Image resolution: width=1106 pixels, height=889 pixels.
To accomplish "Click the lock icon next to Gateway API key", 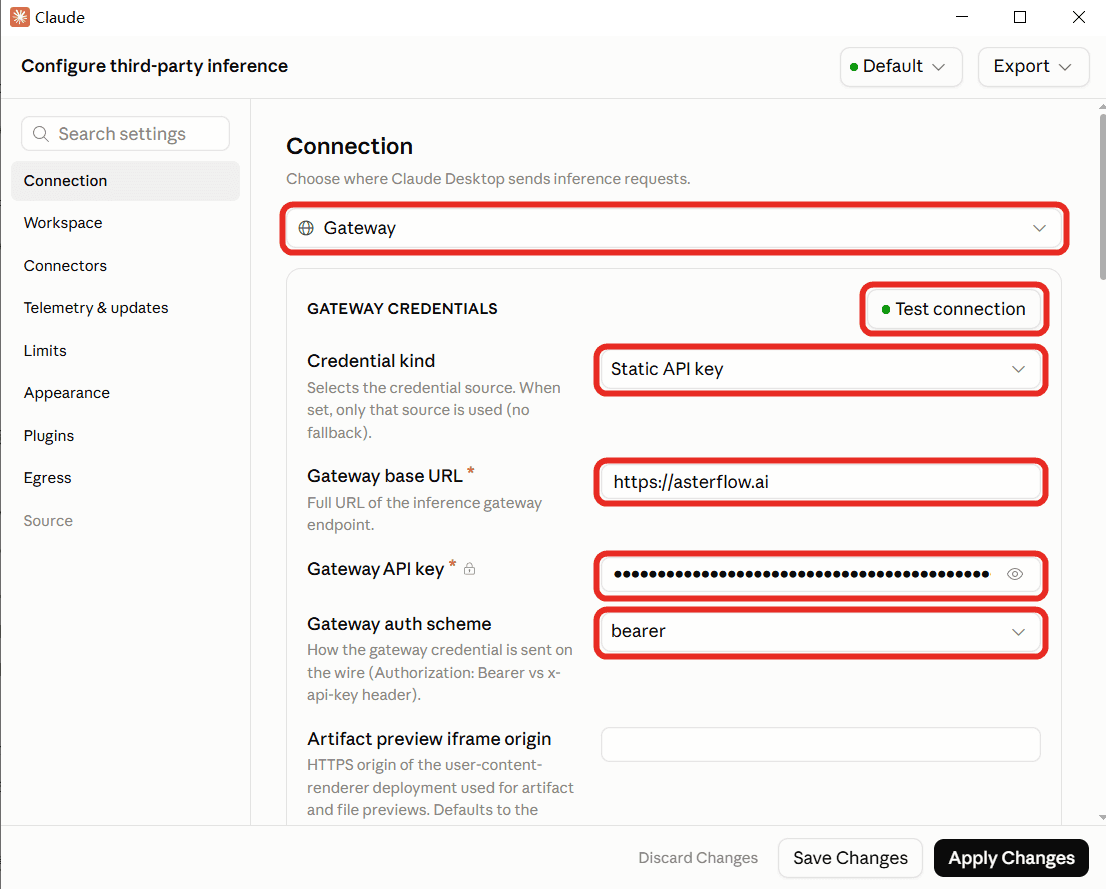I will pos(469,569).
